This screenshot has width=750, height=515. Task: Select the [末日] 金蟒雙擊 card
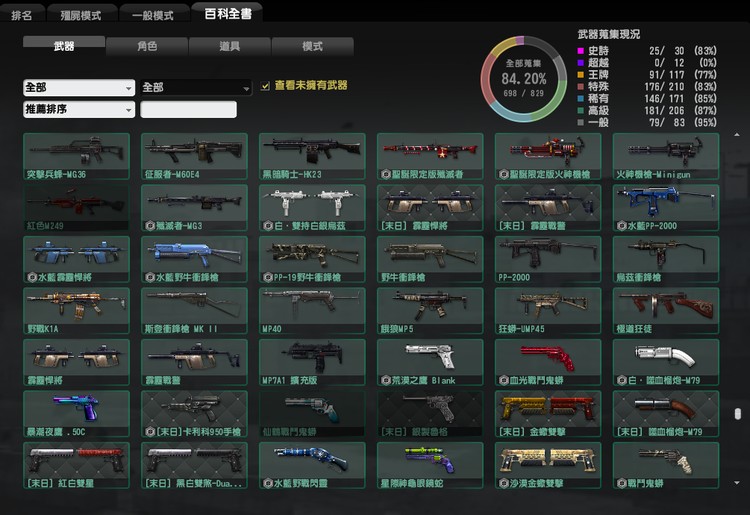coord(548,414)
